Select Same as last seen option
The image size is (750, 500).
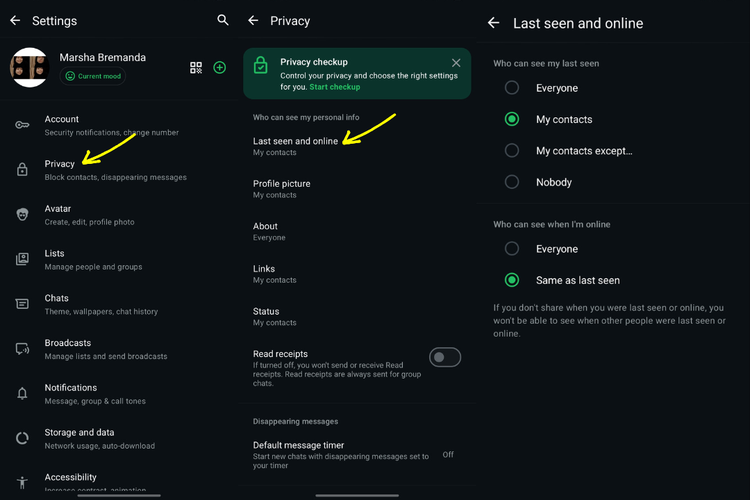point(512,280)
